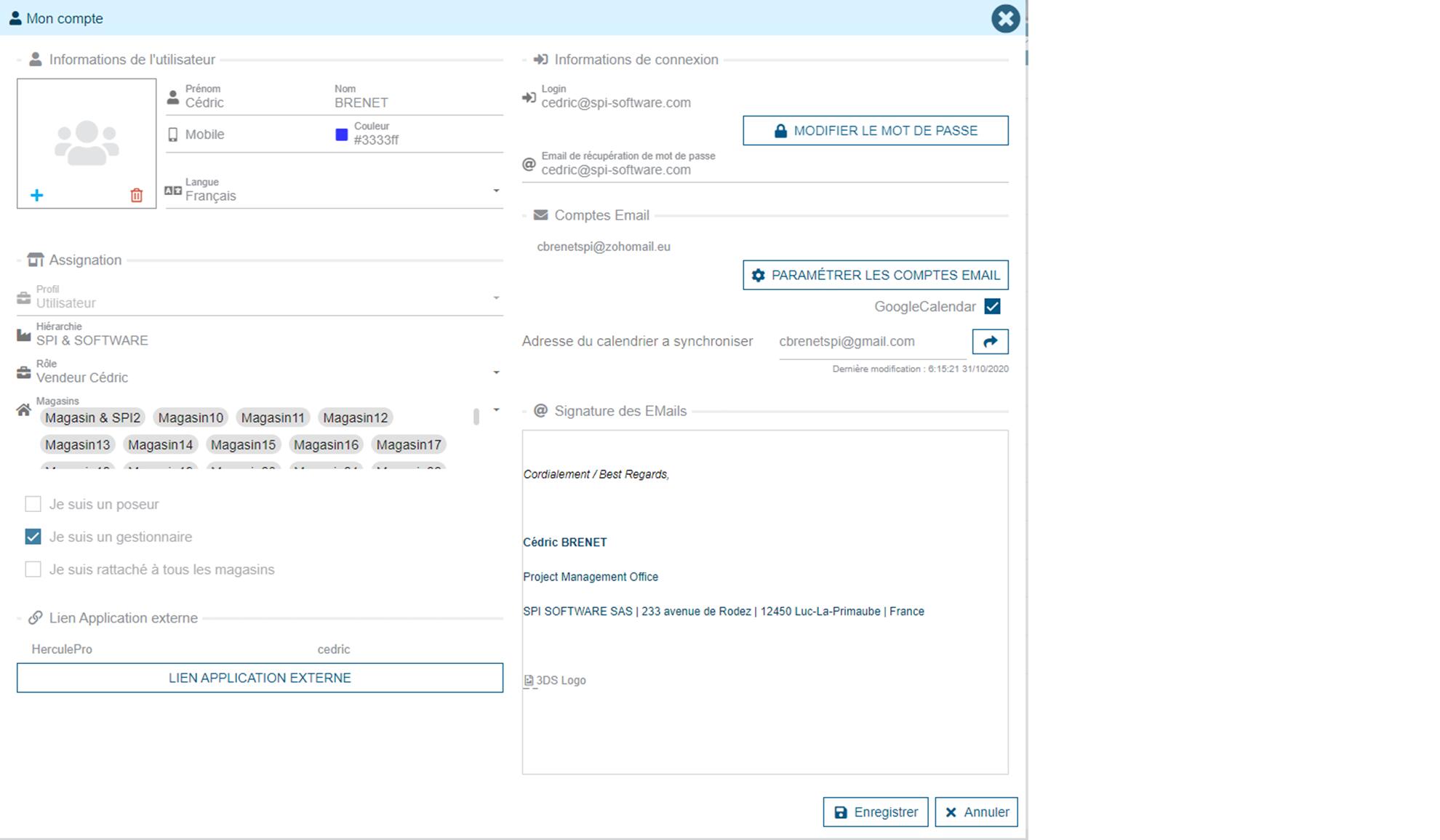Click the 3DS Logo image in signature
The height and width of the screenshot is (840, 1440).
tap(555, 680)
